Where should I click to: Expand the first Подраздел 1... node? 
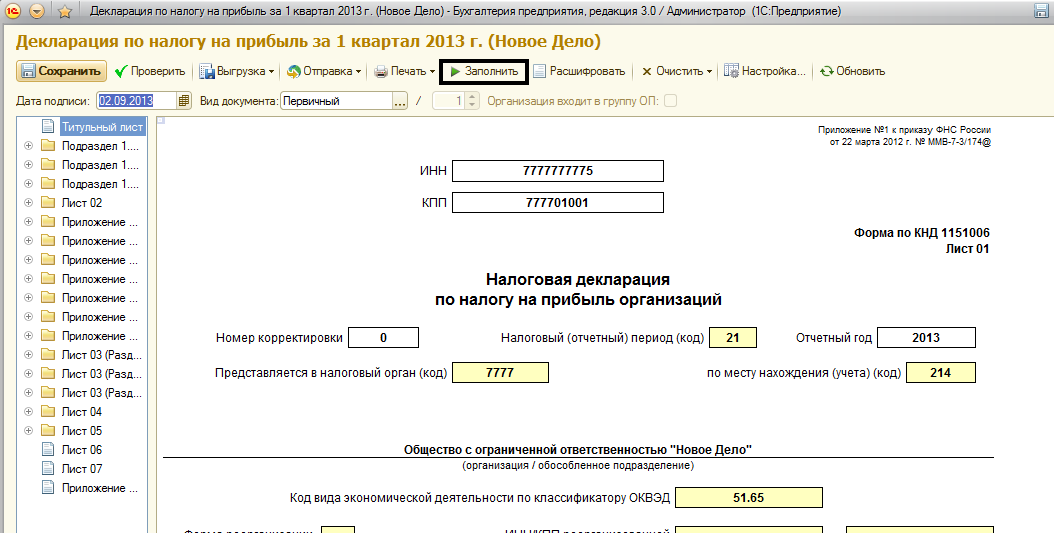click(x=28, y=146)
